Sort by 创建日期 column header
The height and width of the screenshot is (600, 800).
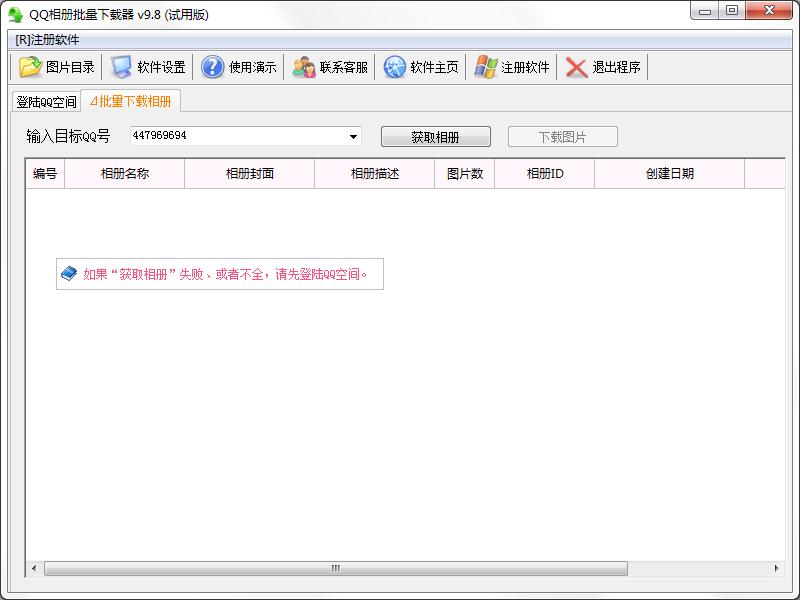pyautogui.click(x=669, y=173)
